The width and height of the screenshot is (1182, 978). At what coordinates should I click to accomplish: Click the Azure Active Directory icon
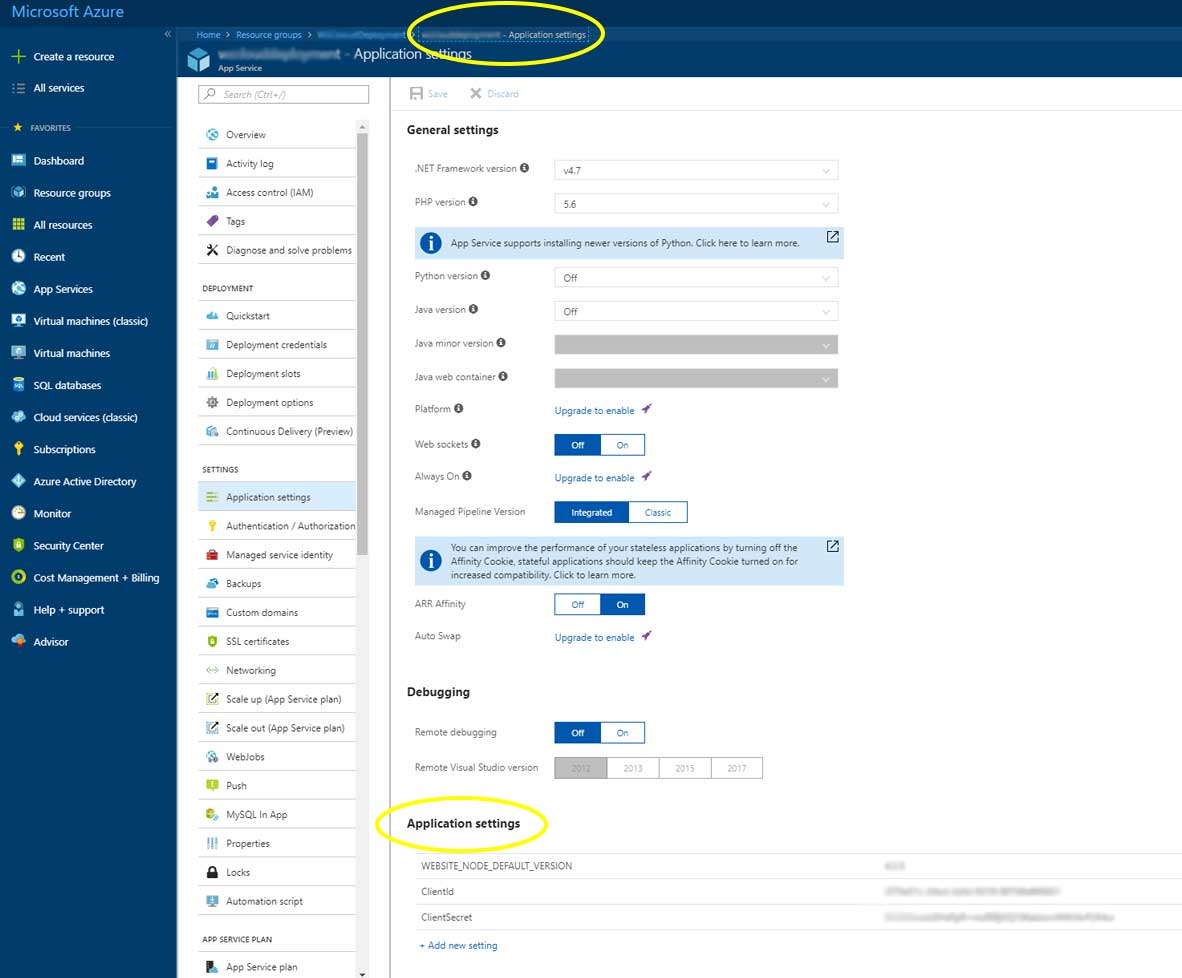click(x=18, y=481)
